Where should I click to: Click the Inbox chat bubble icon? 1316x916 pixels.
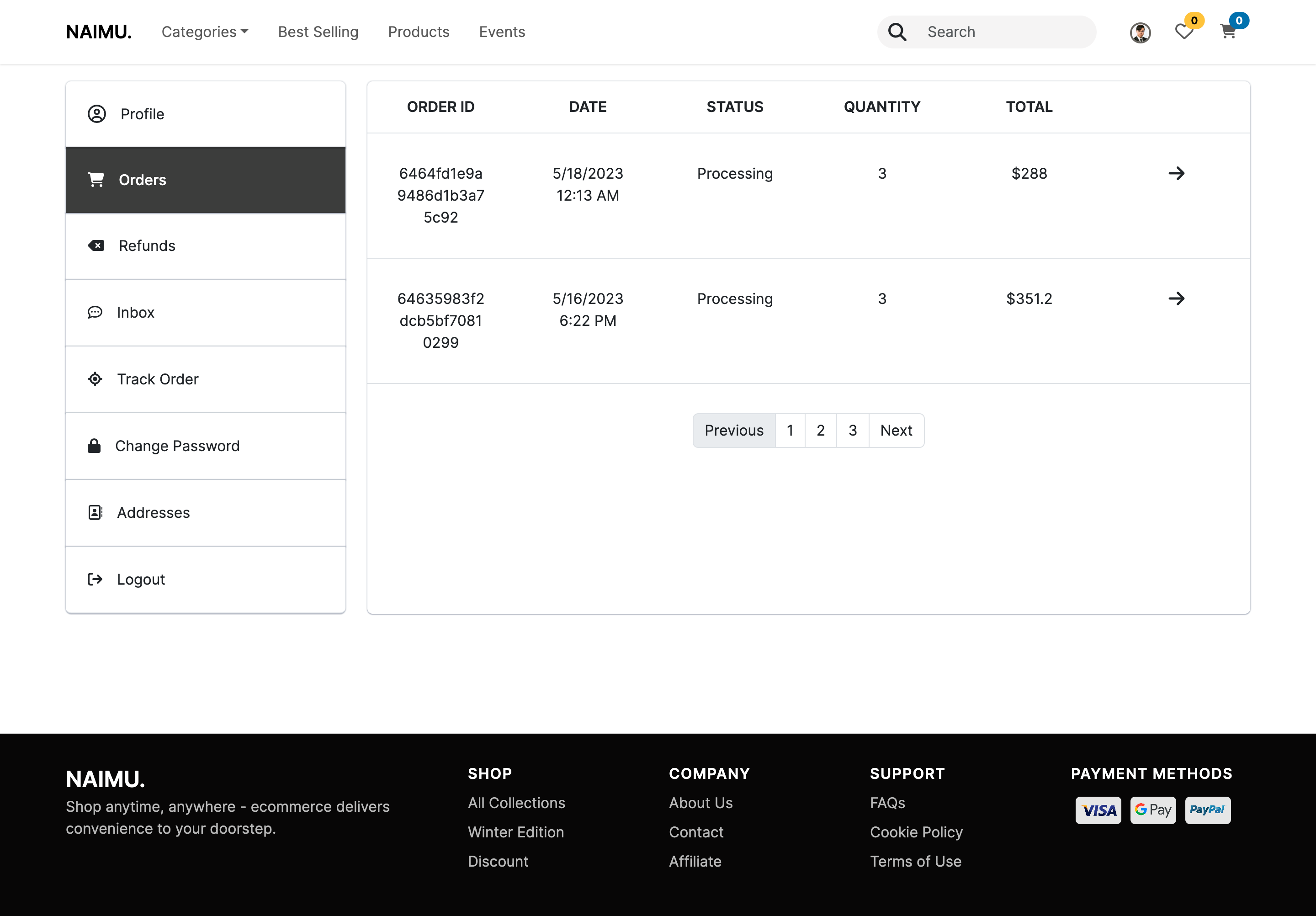pyautogui.click(x=95, y=312)
